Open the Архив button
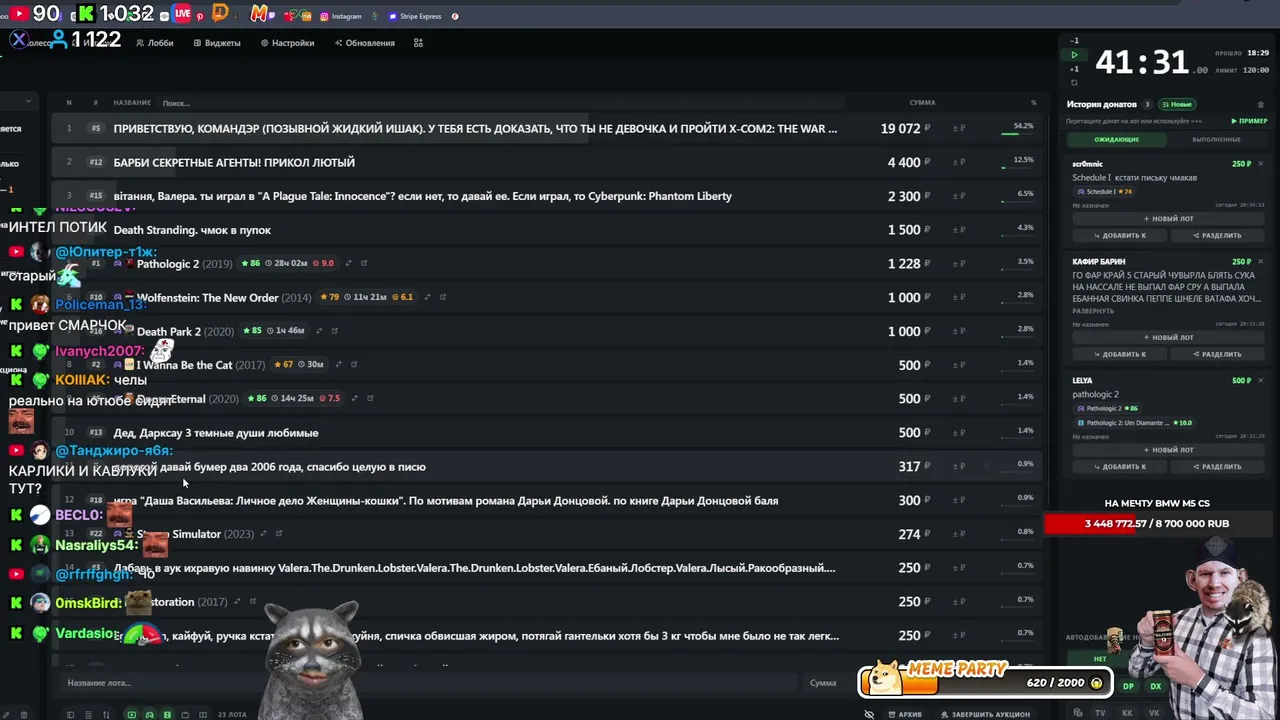This screenshot has width=1280, height=720. pyautogui.click(x=903, y=715)
